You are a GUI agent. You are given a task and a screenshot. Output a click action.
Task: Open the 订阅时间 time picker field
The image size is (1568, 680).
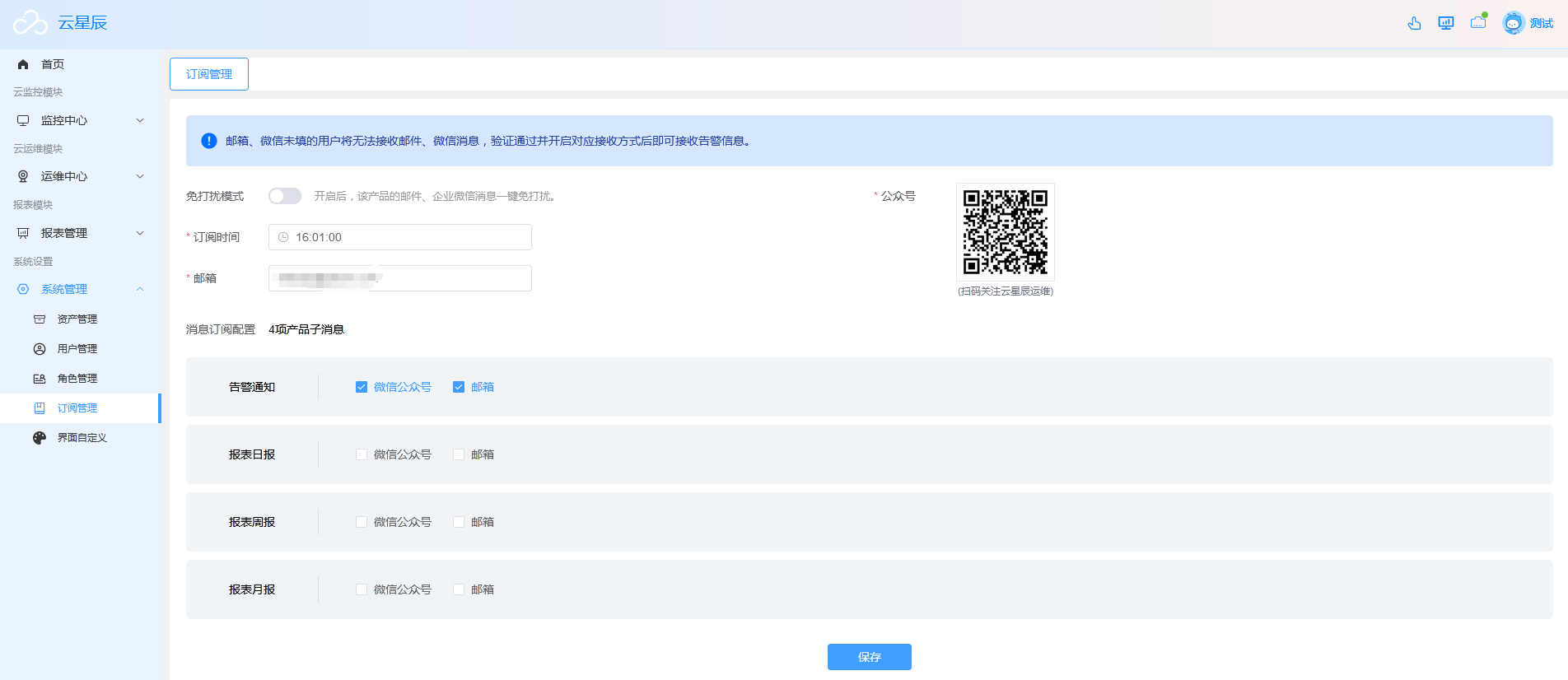400,237
